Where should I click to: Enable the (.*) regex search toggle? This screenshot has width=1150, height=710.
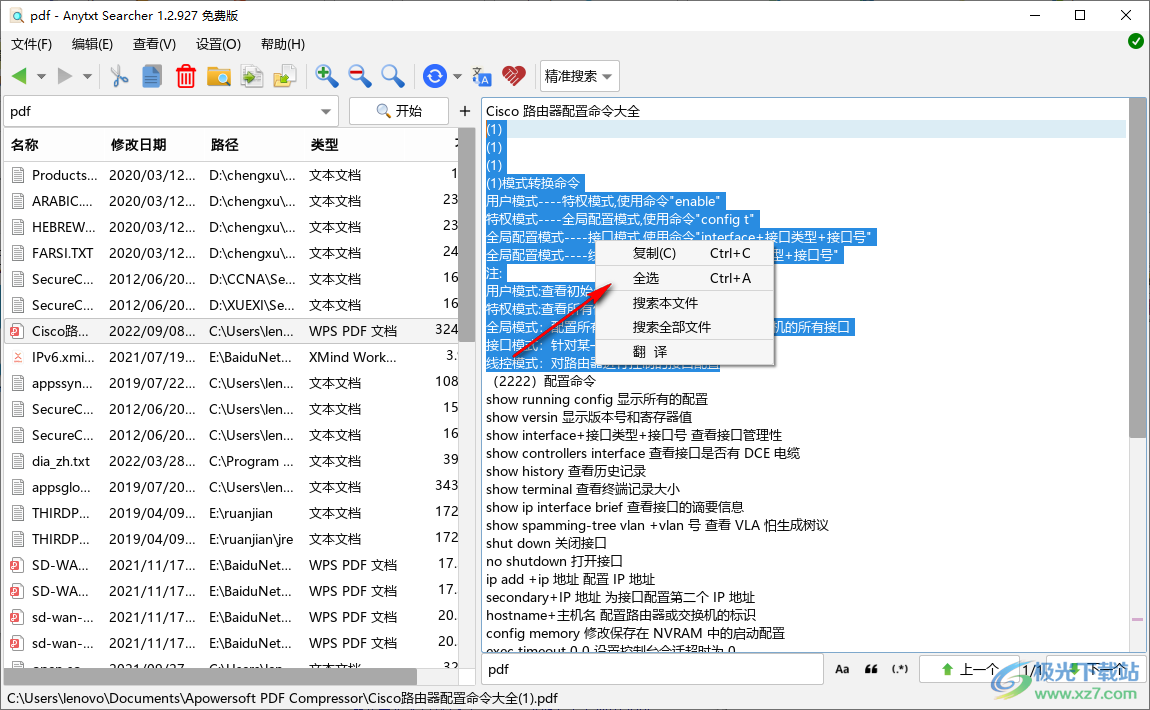point(899,667)
